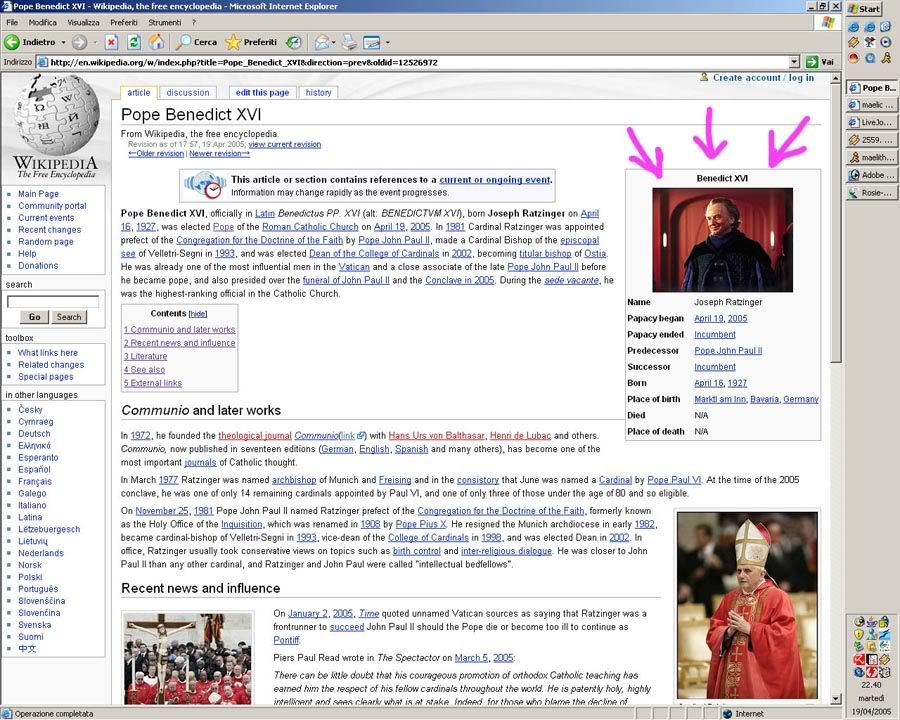Open the current or ongoing event link
Screen dimensions: 900x720
tap(495, 179)
